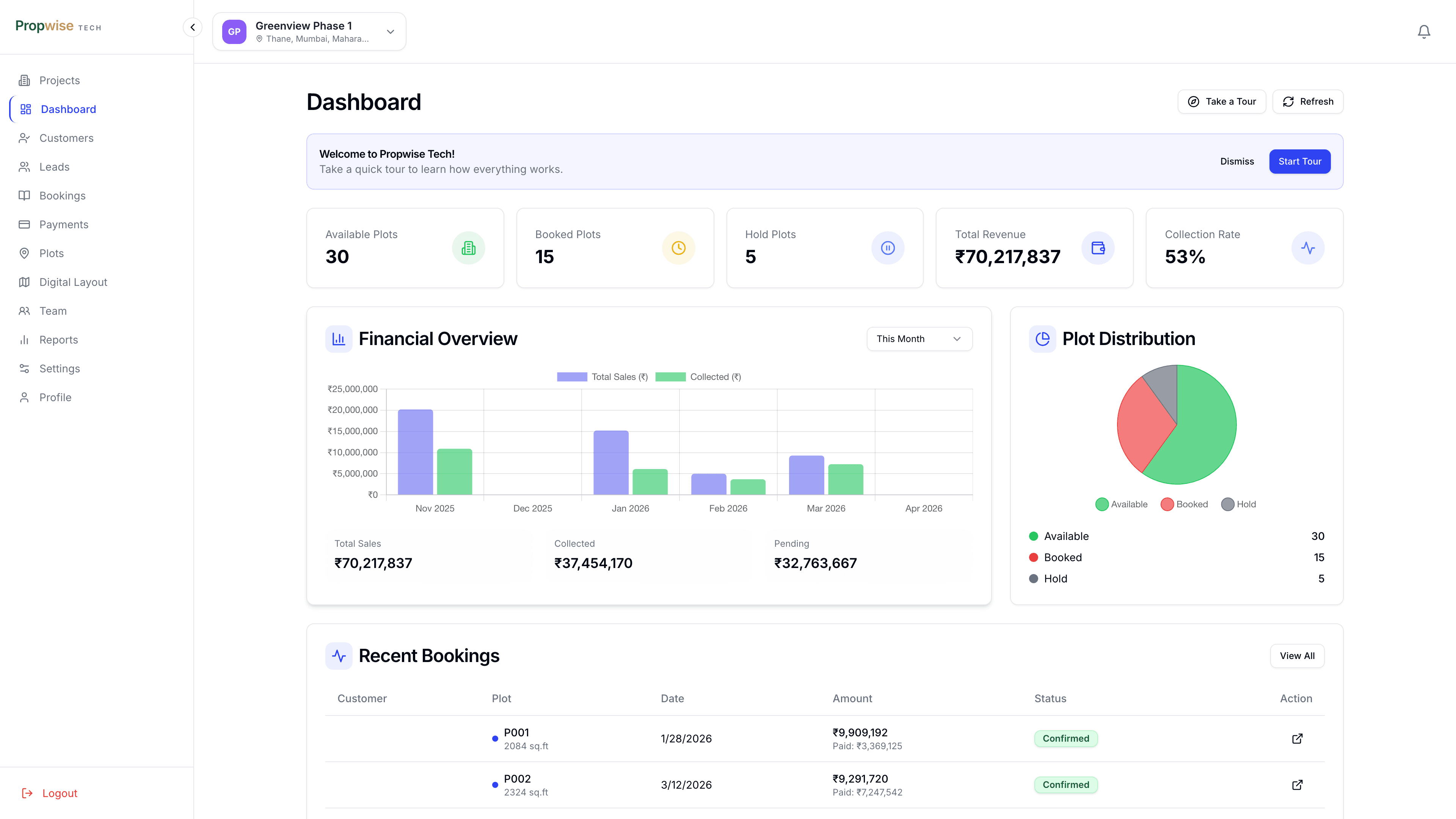Open the This Month period dropdown
This screenshot has height=819, width=1456.
[919, 339]
